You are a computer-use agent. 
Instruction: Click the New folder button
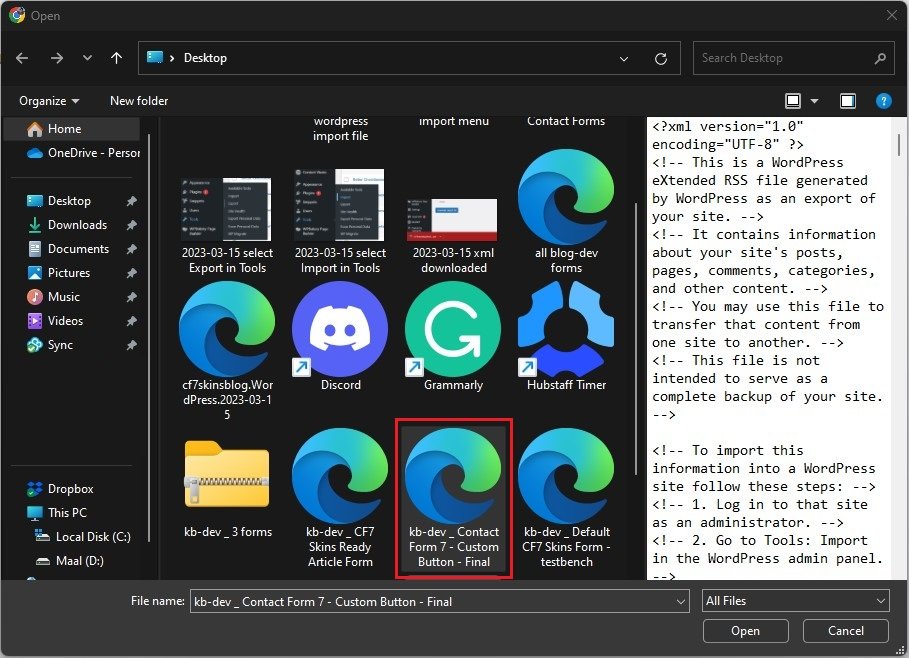[x=139, y=101]
